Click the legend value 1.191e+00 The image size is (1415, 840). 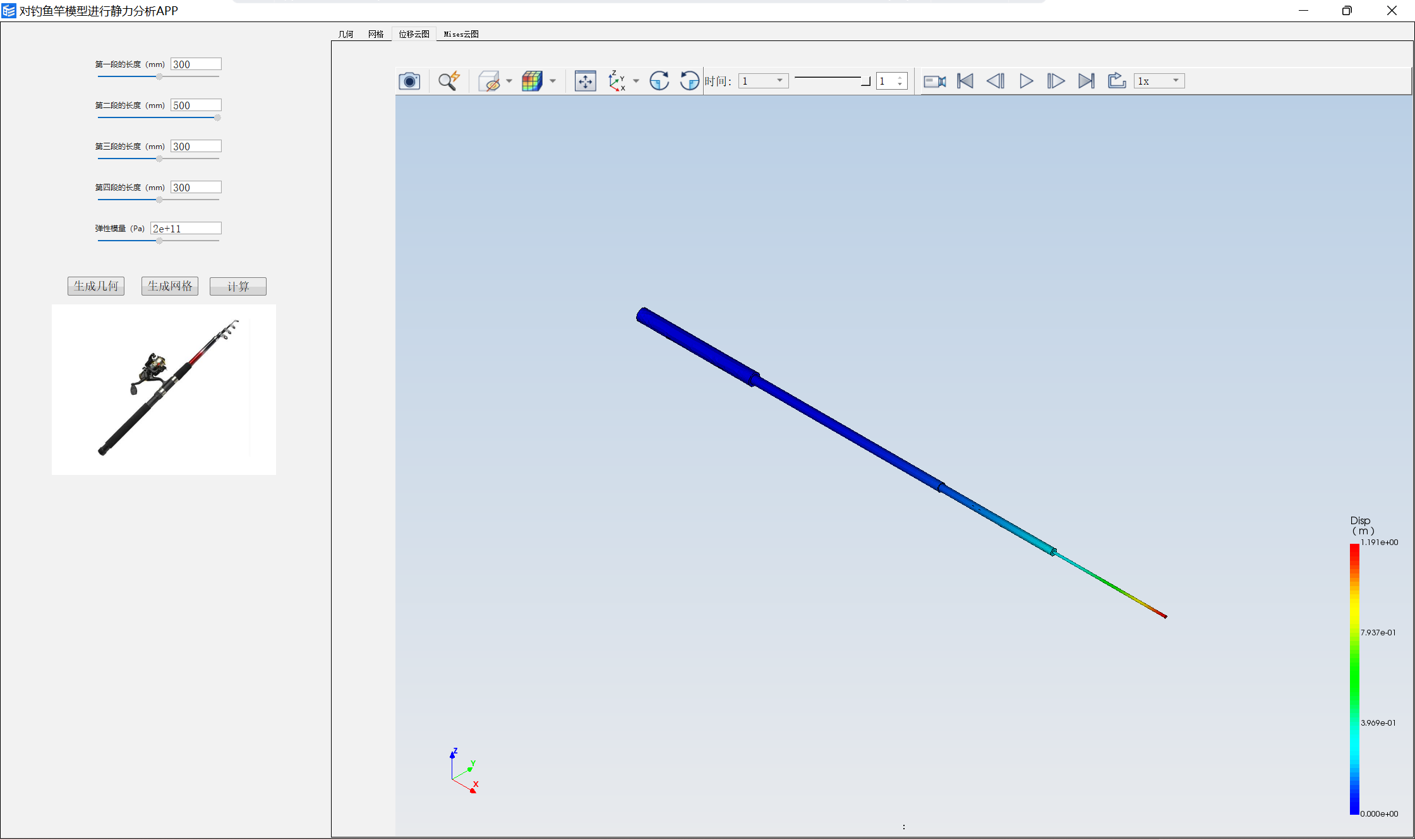pos(1379,542)
